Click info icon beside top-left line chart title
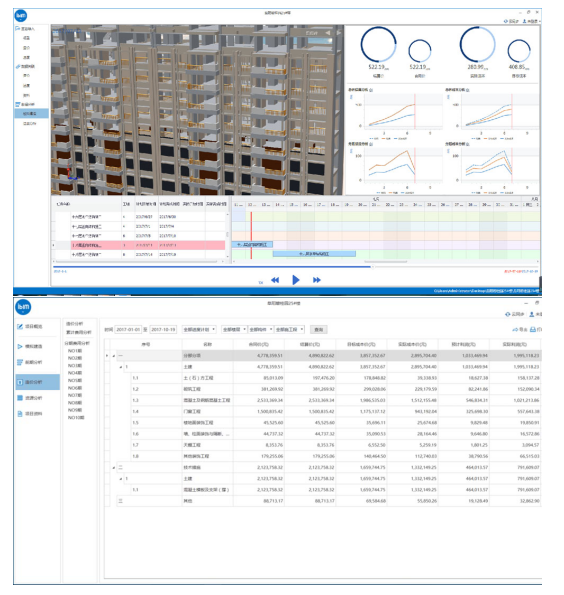 click(x=371, y=90)
